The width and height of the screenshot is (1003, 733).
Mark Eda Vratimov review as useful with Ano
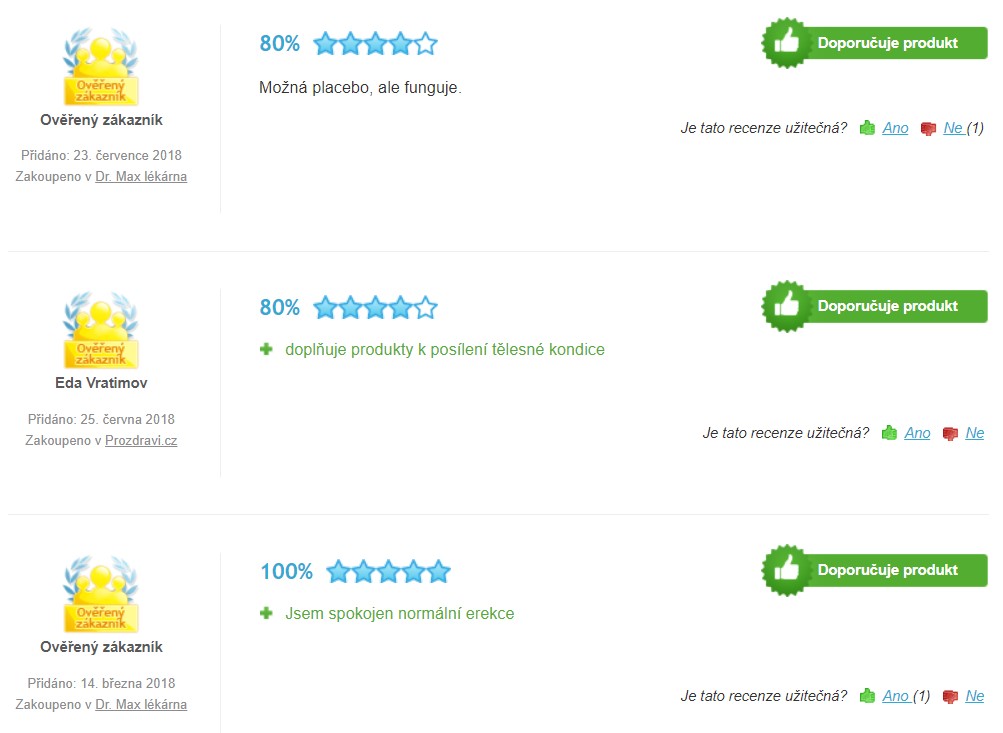point(917,433)
